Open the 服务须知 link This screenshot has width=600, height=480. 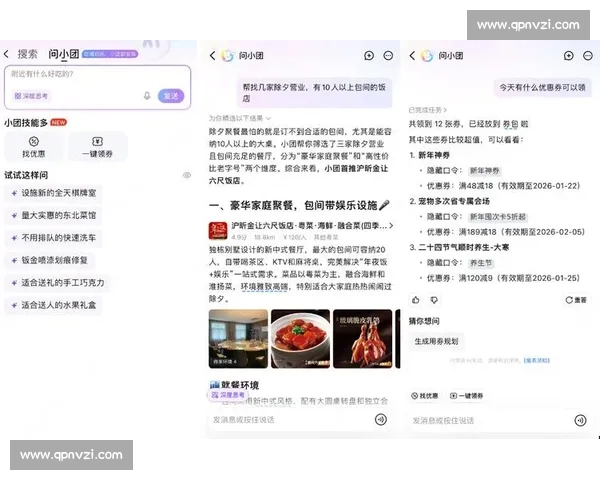tap(536, 360)
